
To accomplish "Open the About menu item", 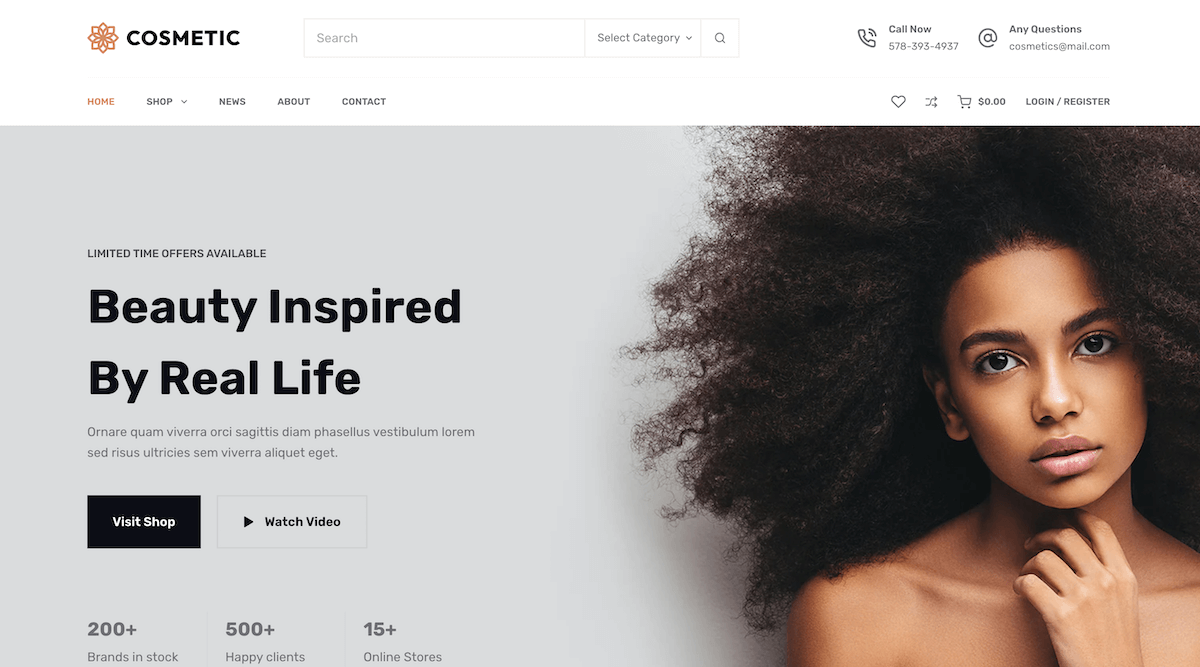I will [294, 101].
